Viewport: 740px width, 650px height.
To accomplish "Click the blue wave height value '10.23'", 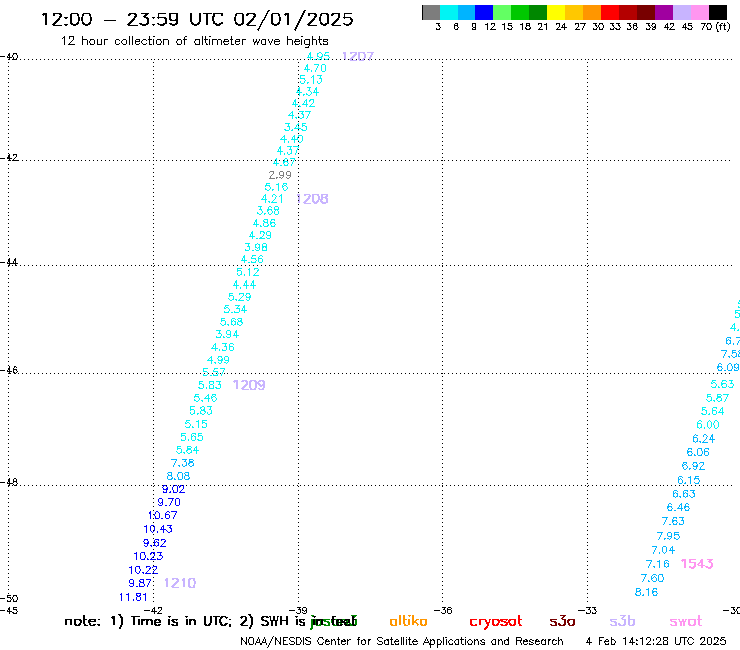I will (x=148, y=556).
